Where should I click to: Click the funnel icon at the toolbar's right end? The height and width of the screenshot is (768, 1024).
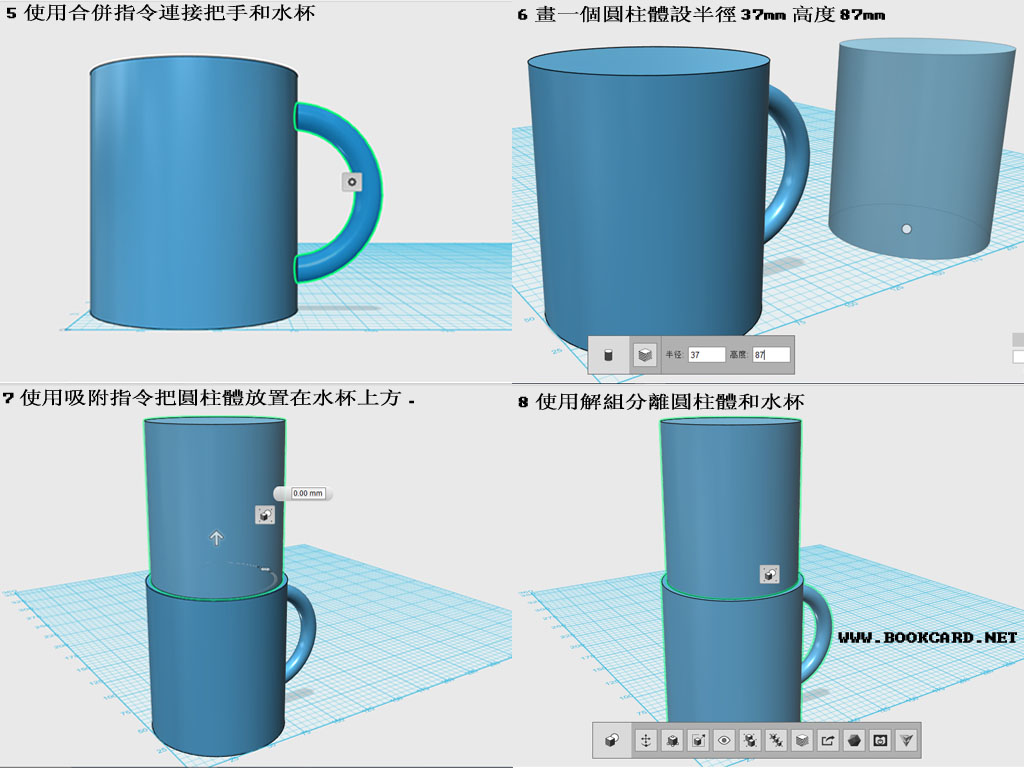pos(906,740)
